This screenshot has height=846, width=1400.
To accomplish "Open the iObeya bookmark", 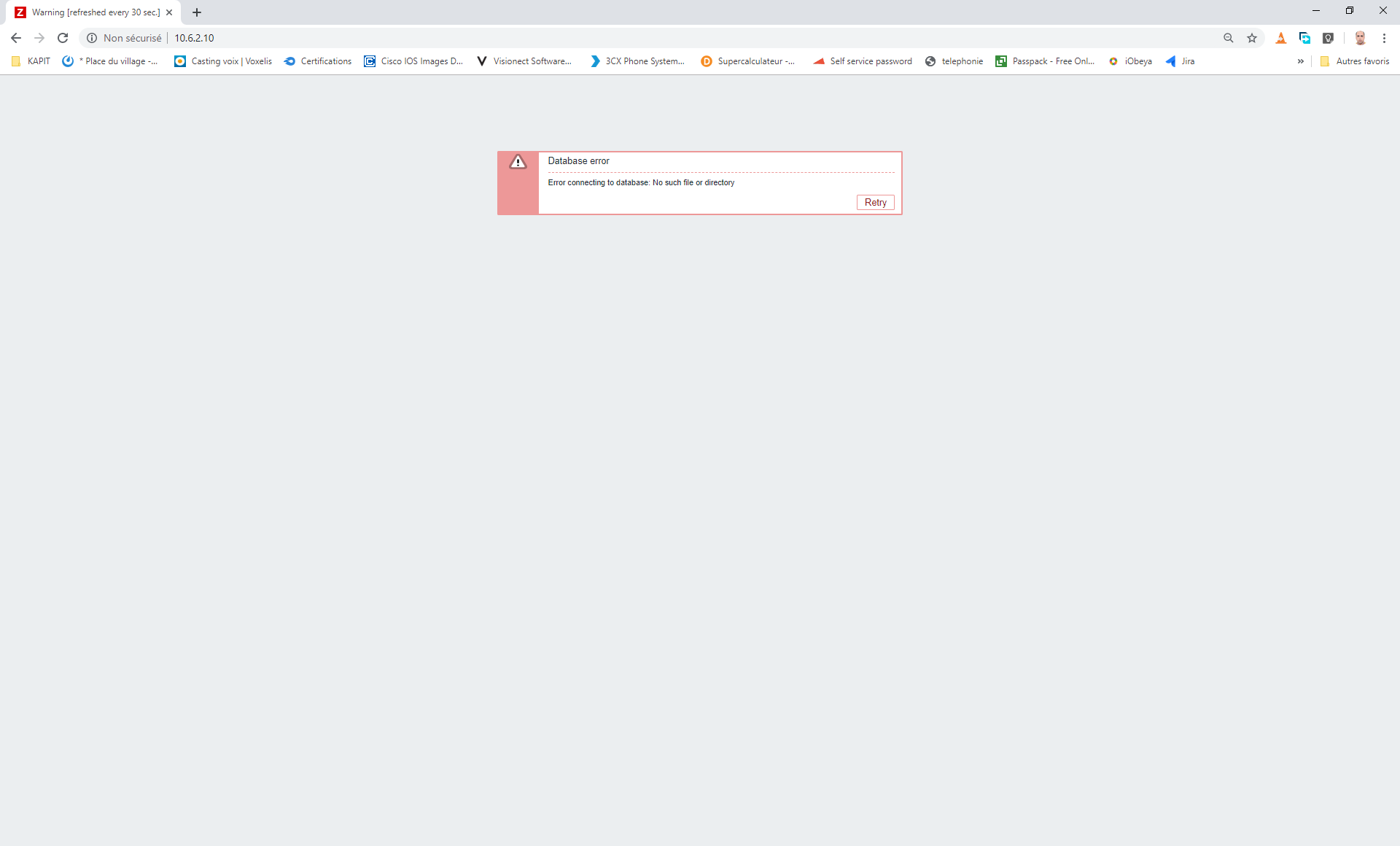I will coord(1131,61).
